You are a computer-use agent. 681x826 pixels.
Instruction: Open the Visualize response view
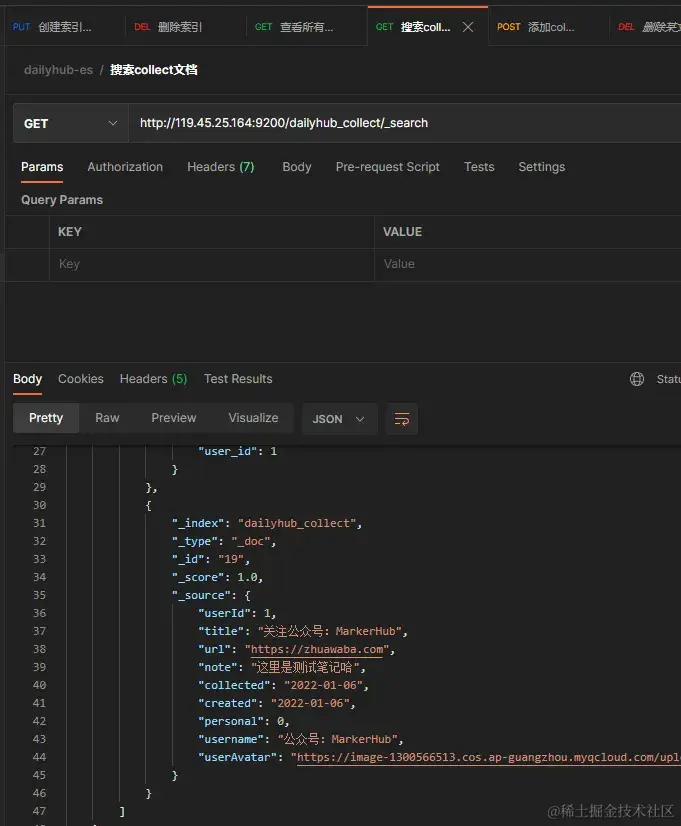[x=253, y=418]
